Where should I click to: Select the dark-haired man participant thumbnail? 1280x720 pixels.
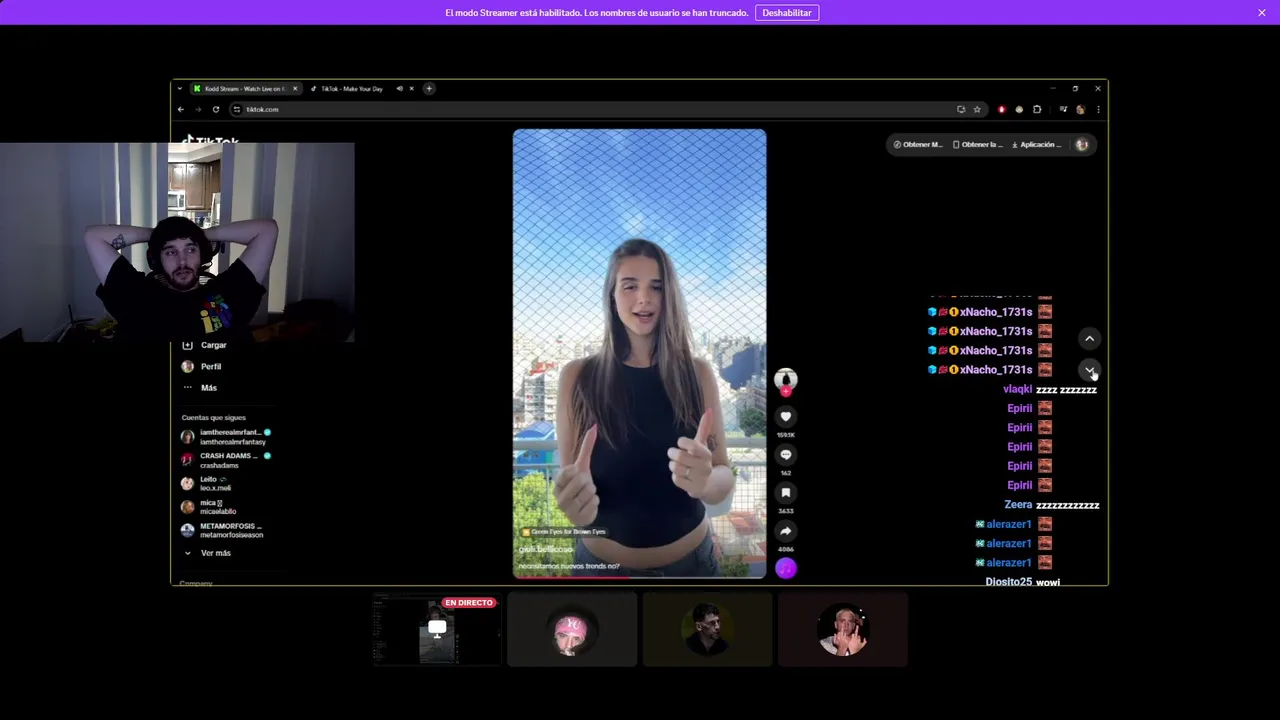[x=707, y=629]
